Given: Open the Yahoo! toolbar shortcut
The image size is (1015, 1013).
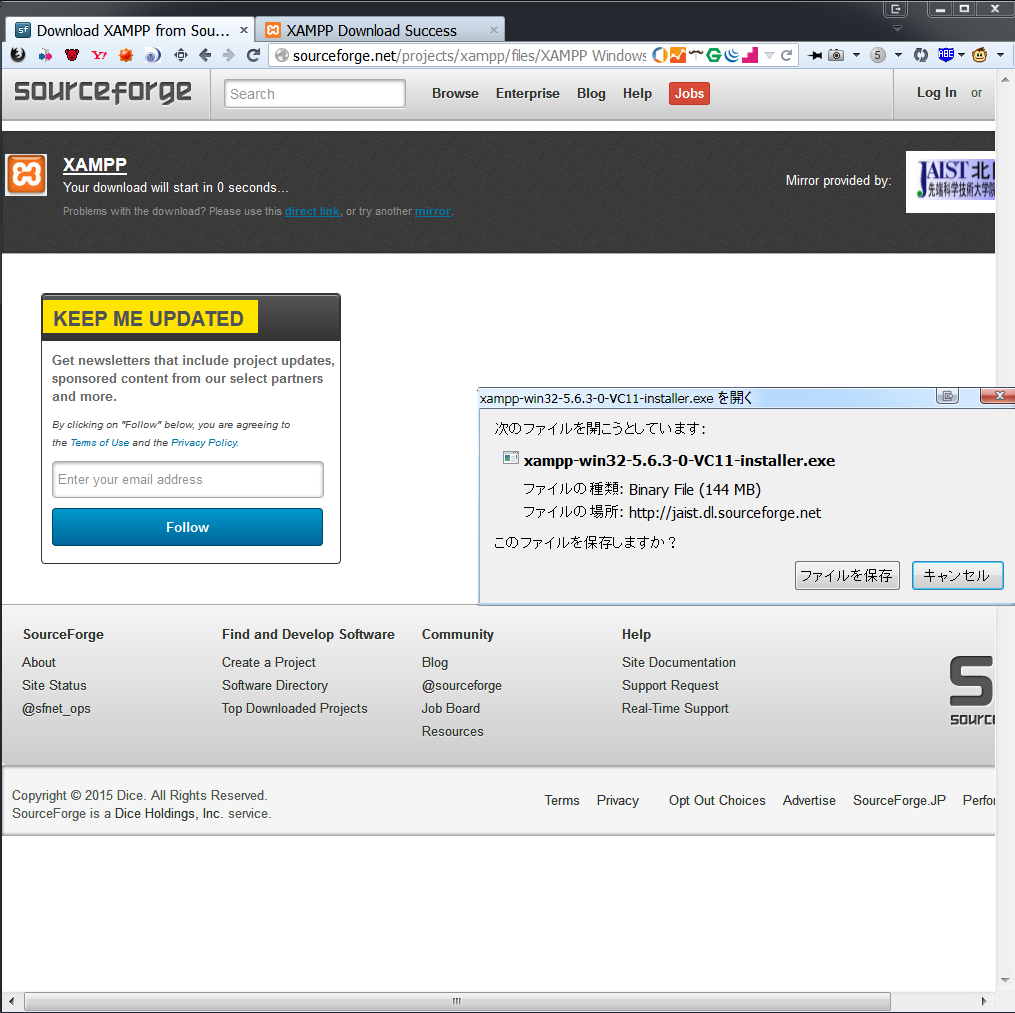Looking at the screenshot, I should click(x=99, y=55).
